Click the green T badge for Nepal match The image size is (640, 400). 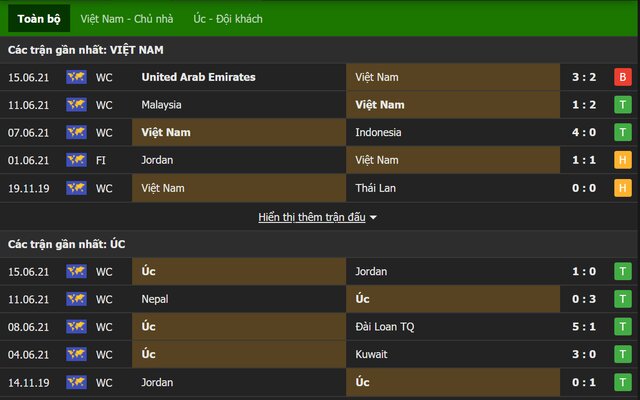pyautogui.click(x=621, y=299)
